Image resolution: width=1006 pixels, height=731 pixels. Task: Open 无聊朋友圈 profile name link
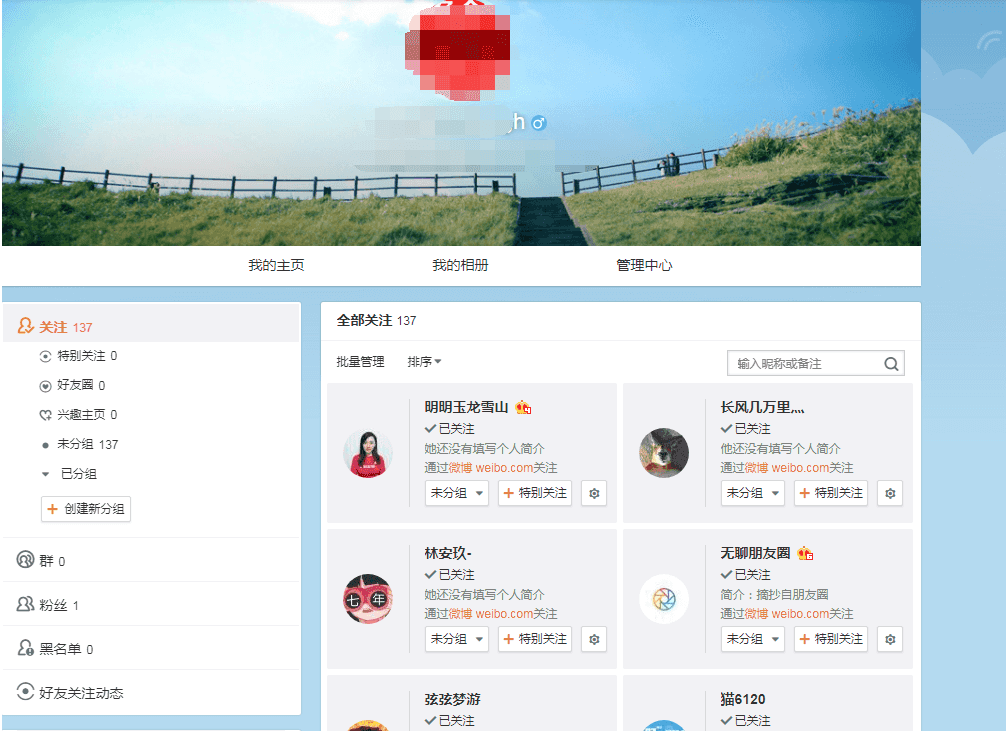756,553
